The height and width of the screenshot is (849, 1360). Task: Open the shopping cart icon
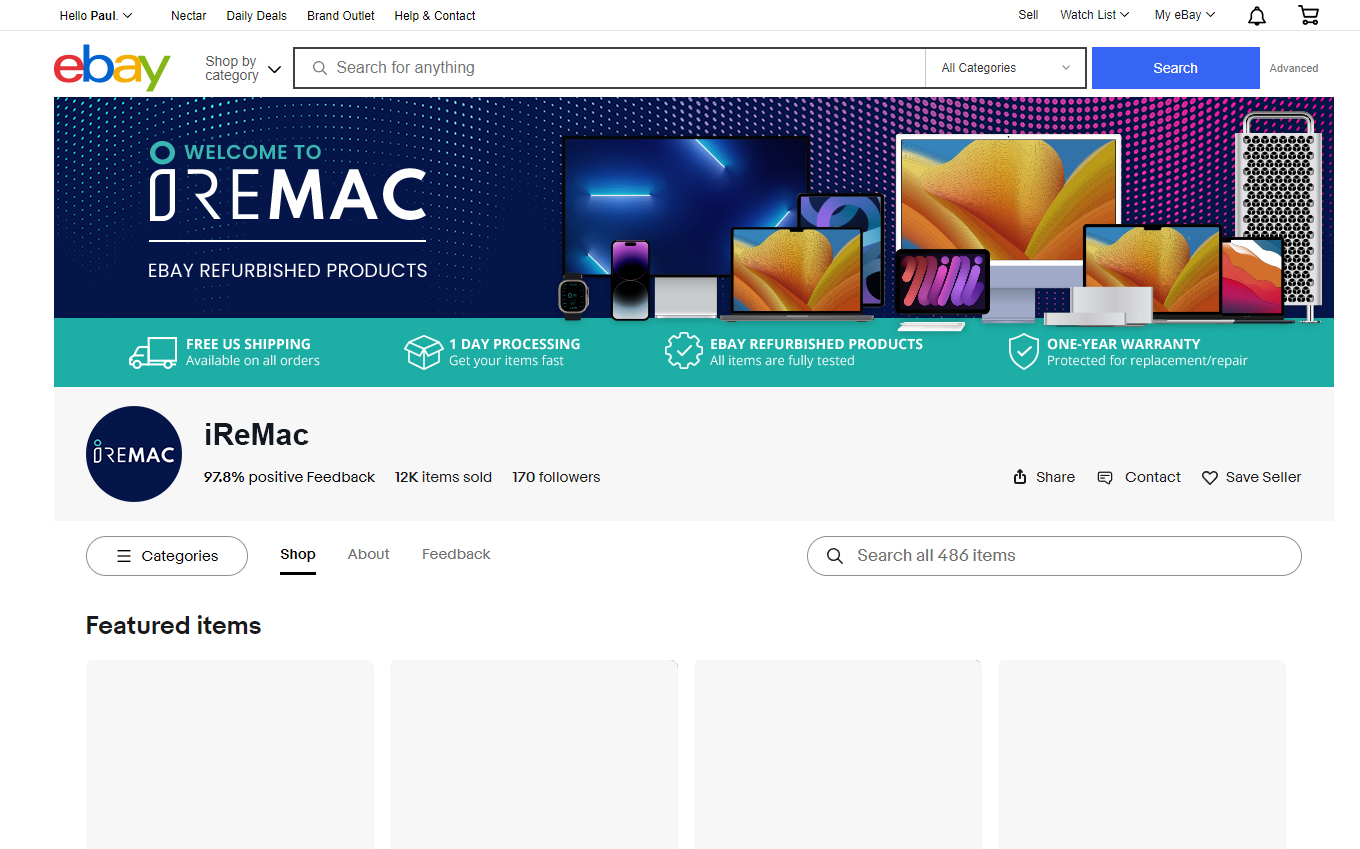pyautogui.click(x=1308, y=15)
